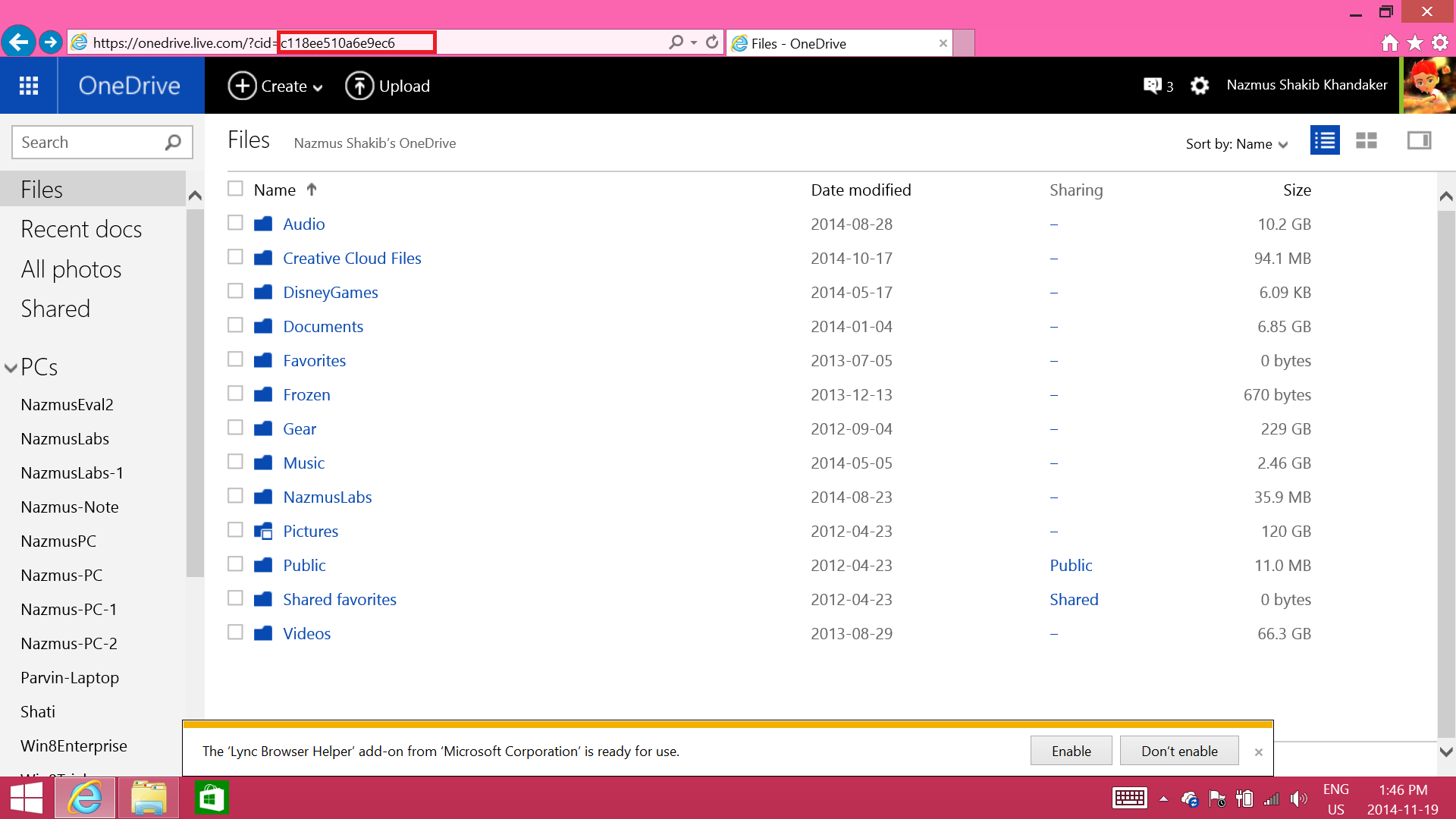Image resolution: width=1456 pixels, height=819 pixels.
Task: Enable the Lync Browser Helper add-on
Action: (1071, 751)
